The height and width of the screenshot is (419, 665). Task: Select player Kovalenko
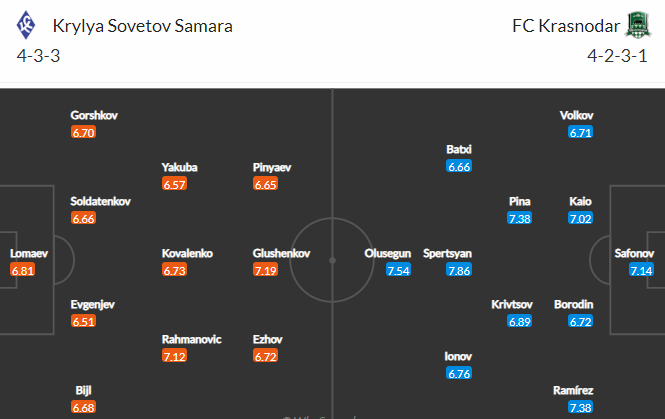pyautogui.click(x=187, y=254)
